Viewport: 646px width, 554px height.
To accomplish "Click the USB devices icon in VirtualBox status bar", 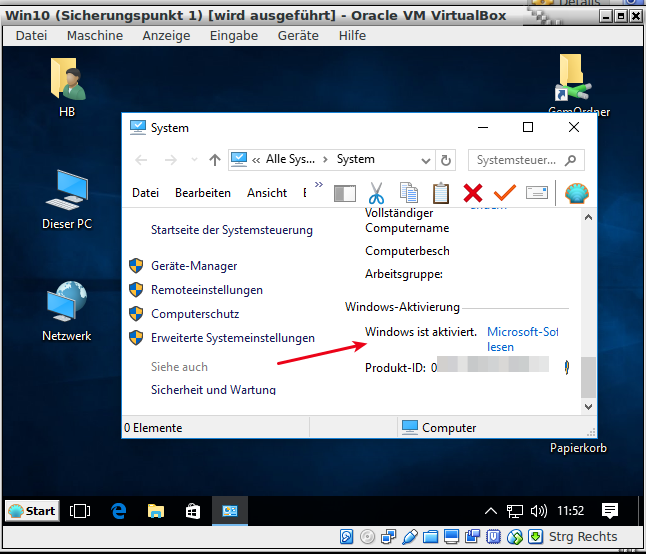I will click(x=410, y=537).
